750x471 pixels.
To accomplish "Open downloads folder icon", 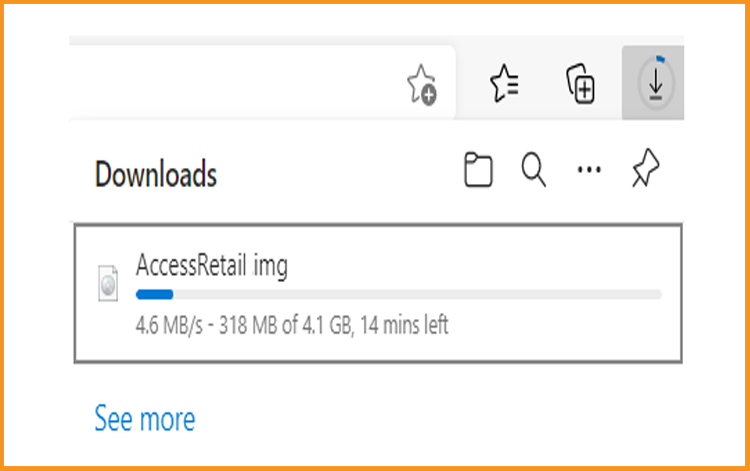I will click(478, 169).
